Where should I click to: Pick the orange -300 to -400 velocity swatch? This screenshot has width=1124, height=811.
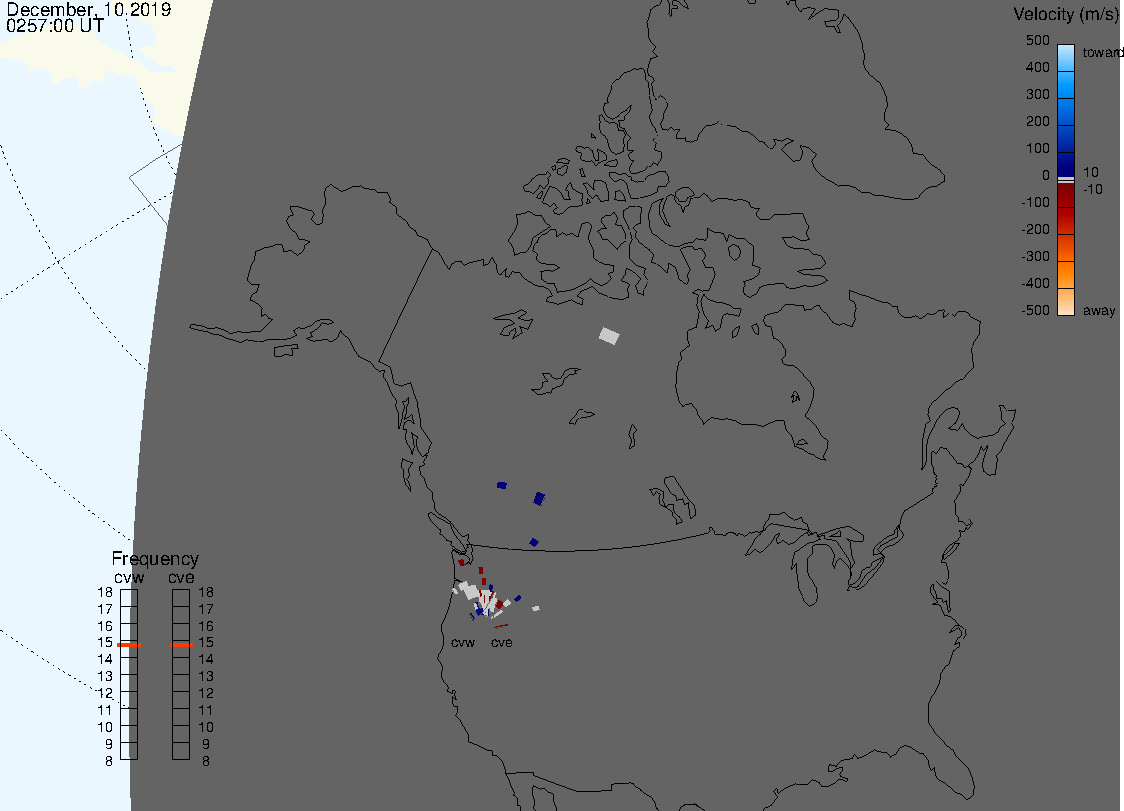pyautogui.click(x=1066, y=275)
